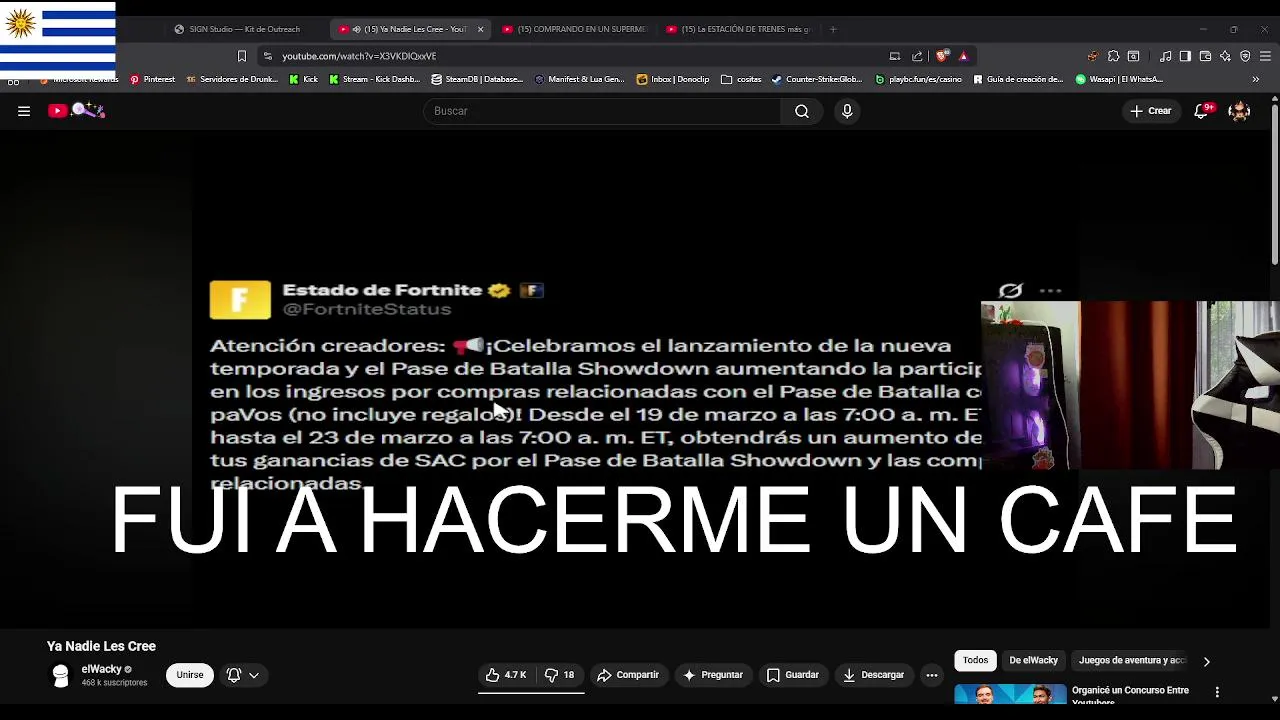This screenshot has height=720, width=1280.
Task: Select the 'Juegos de aventura' filter chip
Action: coord(1131,660)
